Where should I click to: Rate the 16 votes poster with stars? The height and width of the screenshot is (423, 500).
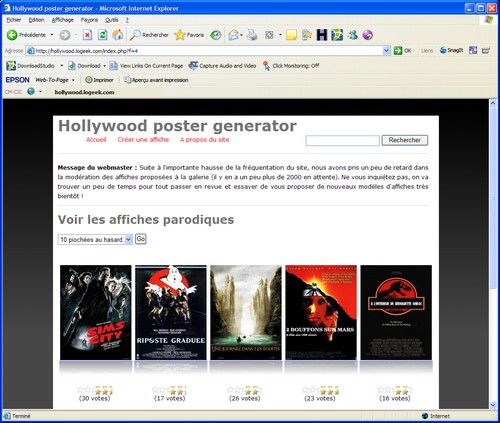[395, 390]
